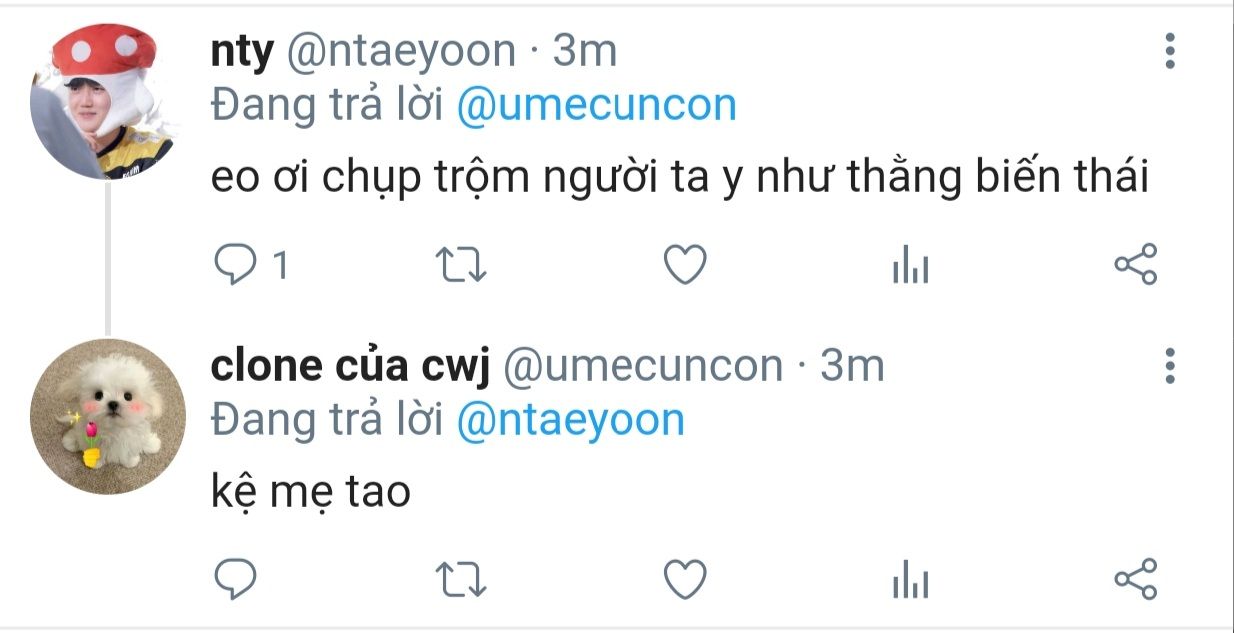Screen dimensions: 1234x633
Task: Open clone của cwj profile name
Action: (x=350, y=367)
